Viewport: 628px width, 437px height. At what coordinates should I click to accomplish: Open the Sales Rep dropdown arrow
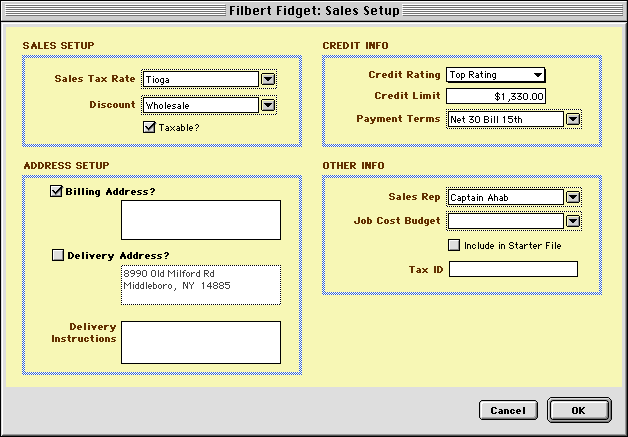(x=573, y=198)
